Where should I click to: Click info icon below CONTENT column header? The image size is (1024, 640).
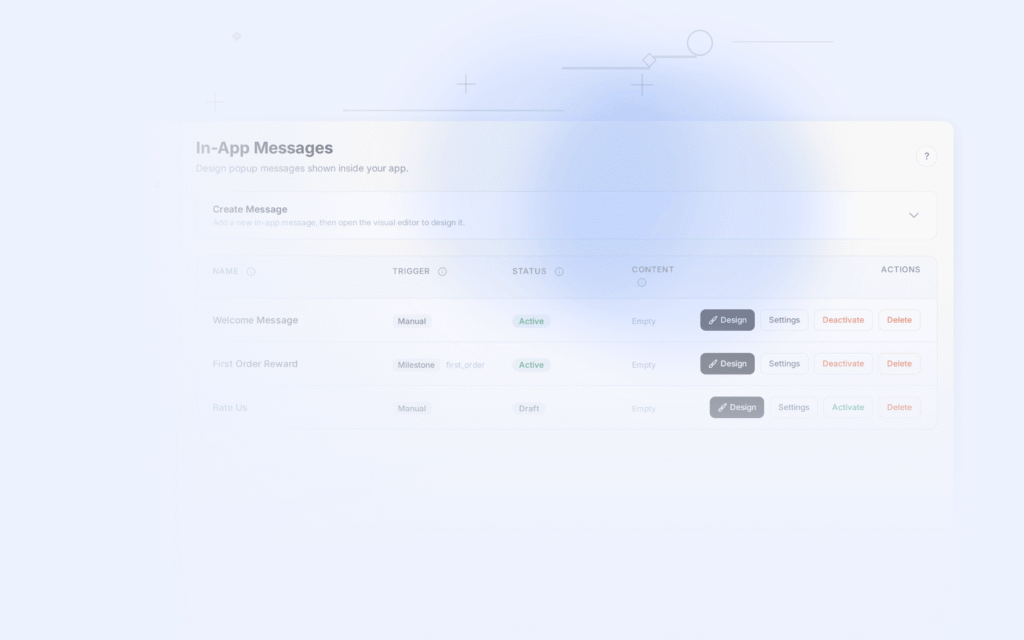(x=642, y=283)
